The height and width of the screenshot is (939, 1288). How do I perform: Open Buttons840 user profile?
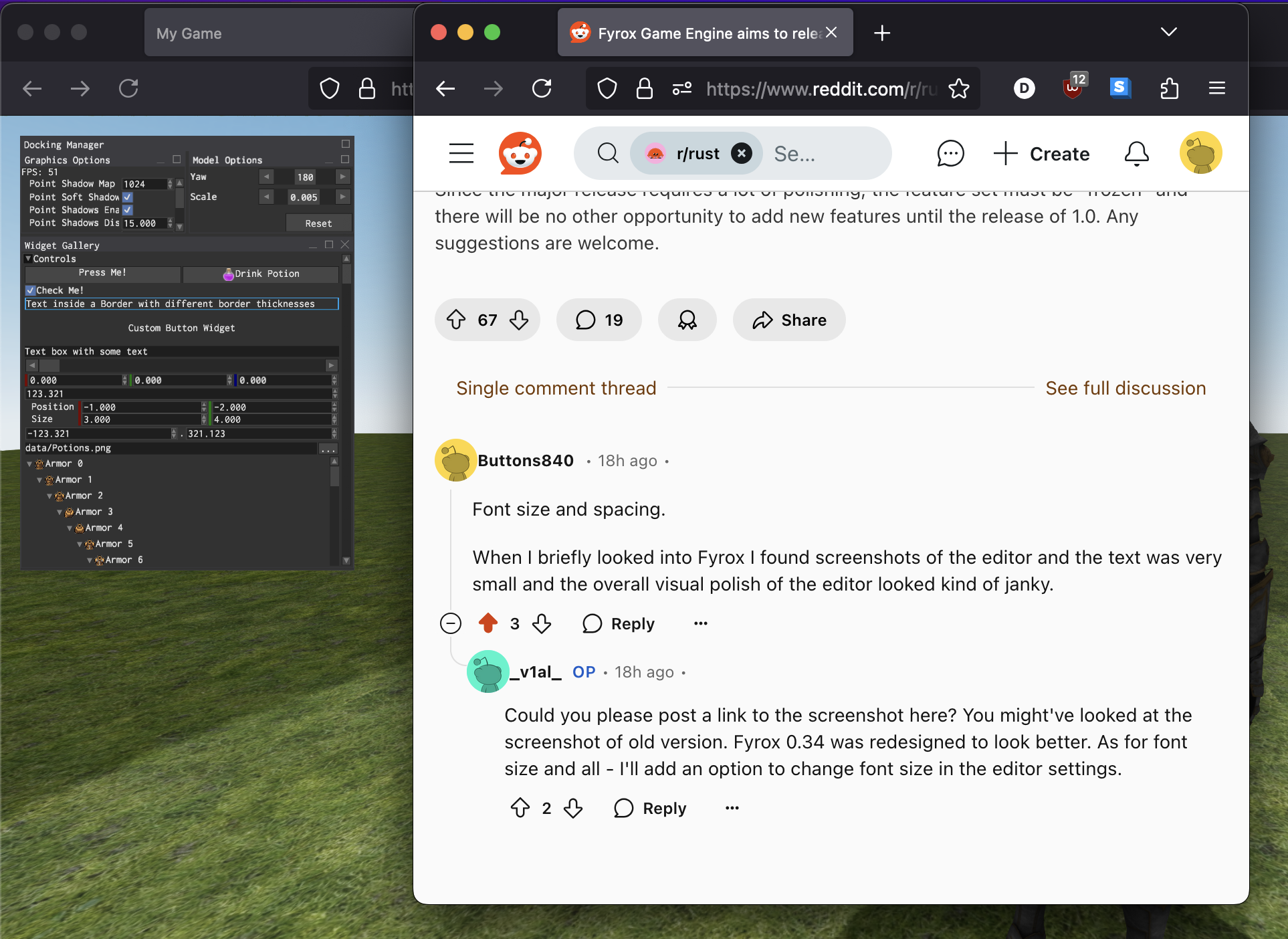(526, 461)
